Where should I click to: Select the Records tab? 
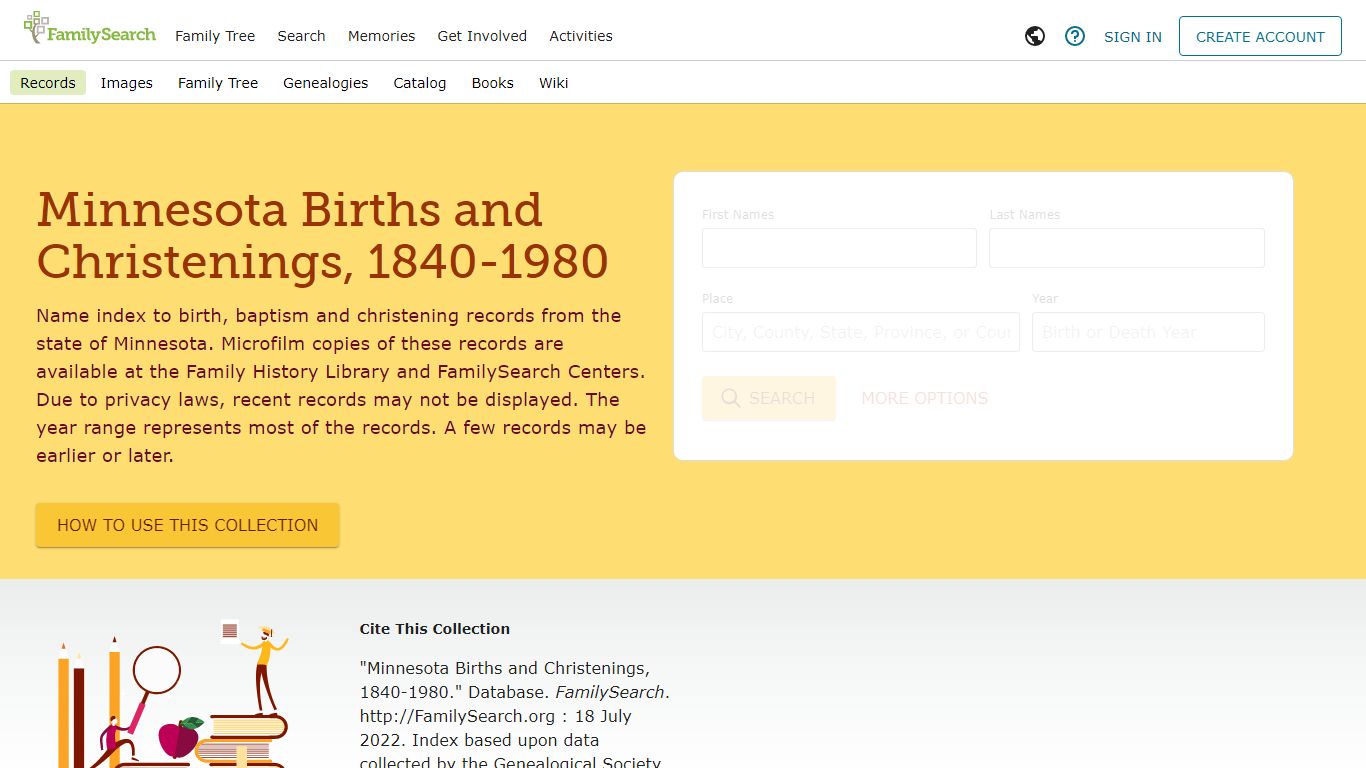[x=48, y=83]
